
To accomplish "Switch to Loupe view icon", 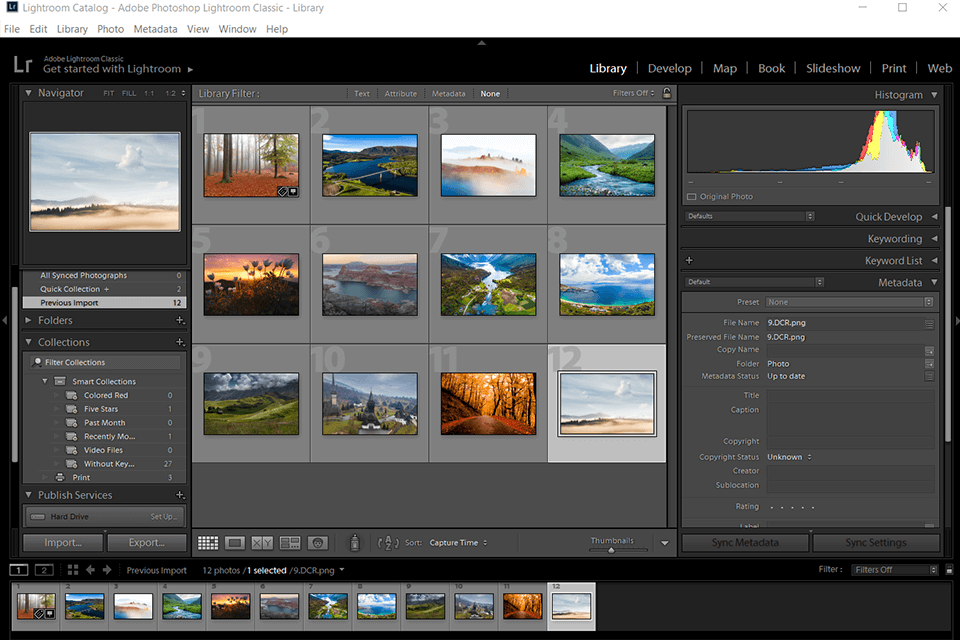I will 234,543.
